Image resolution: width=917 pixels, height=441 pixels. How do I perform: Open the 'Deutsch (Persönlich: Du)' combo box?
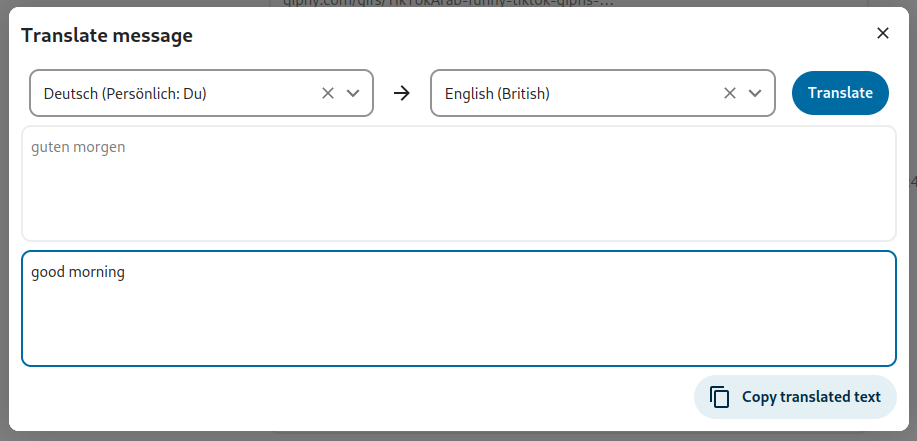click(201, 93)
